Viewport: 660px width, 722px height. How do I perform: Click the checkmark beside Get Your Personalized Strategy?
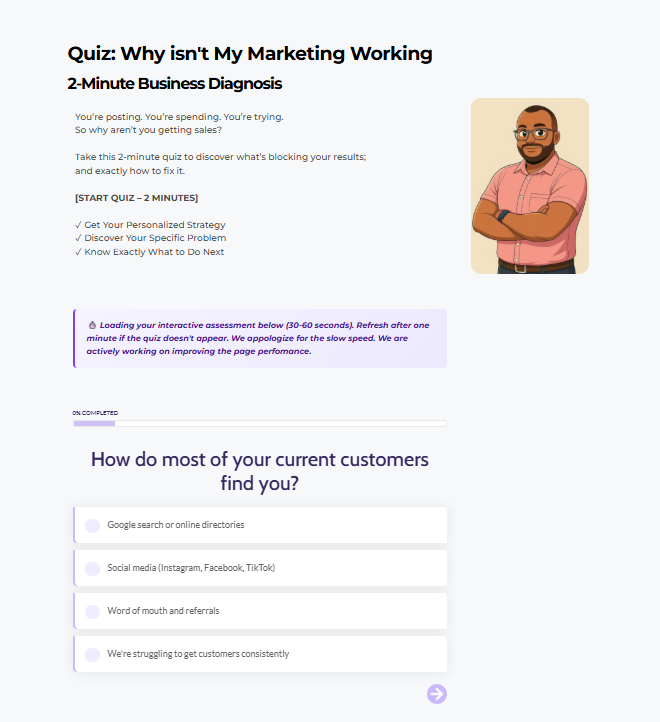pos(78,225)
